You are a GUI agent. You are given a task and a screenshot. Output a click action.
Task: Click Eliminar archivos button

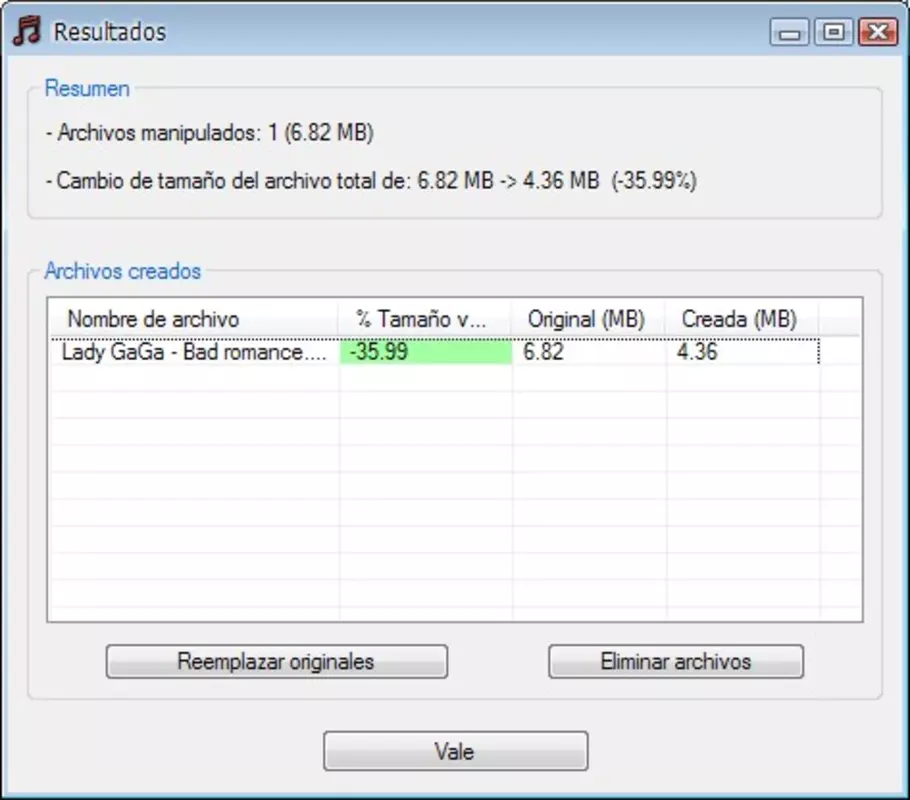[676, 661]
